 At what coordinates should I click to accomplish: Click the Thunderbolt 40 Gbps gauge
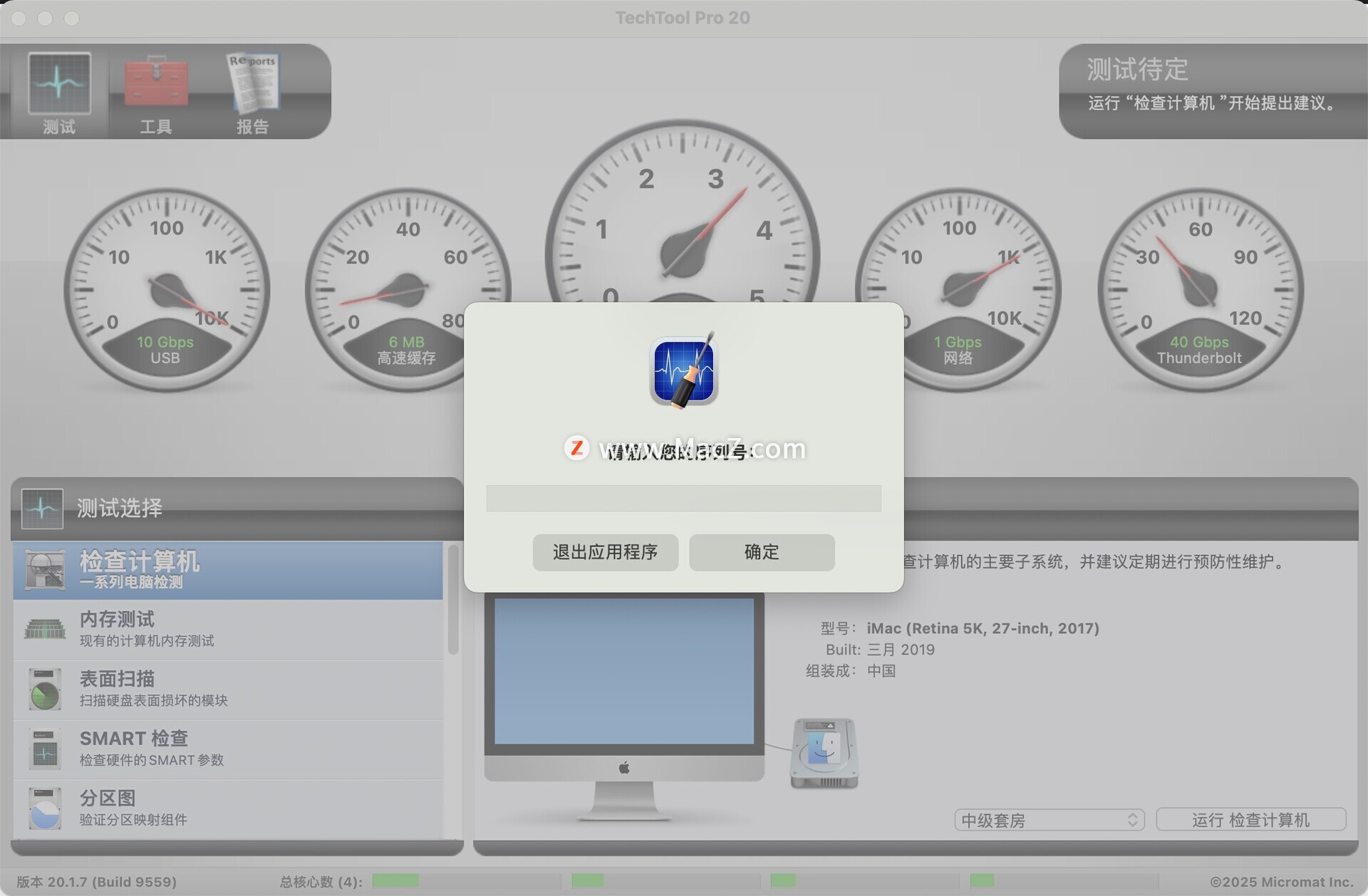[1201, 290]
